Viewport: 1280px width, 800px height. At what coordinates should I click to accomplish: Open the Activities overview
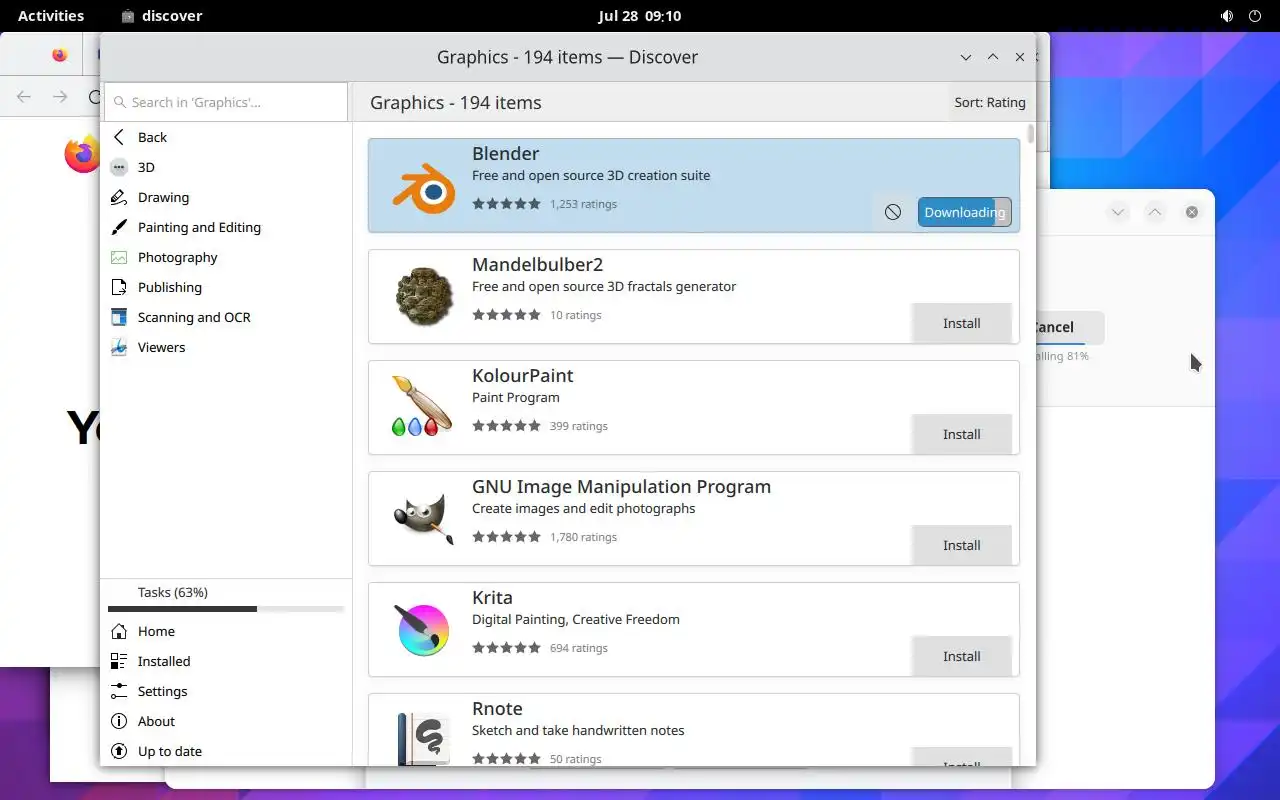click(x=51, y=16)
